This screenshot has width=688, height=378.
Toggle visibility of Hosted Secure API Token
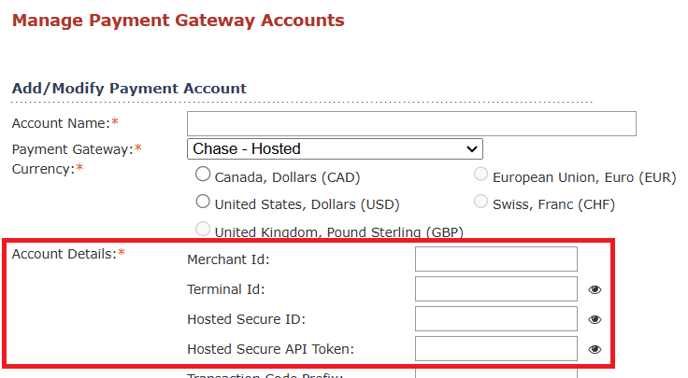tap(595, 349)
